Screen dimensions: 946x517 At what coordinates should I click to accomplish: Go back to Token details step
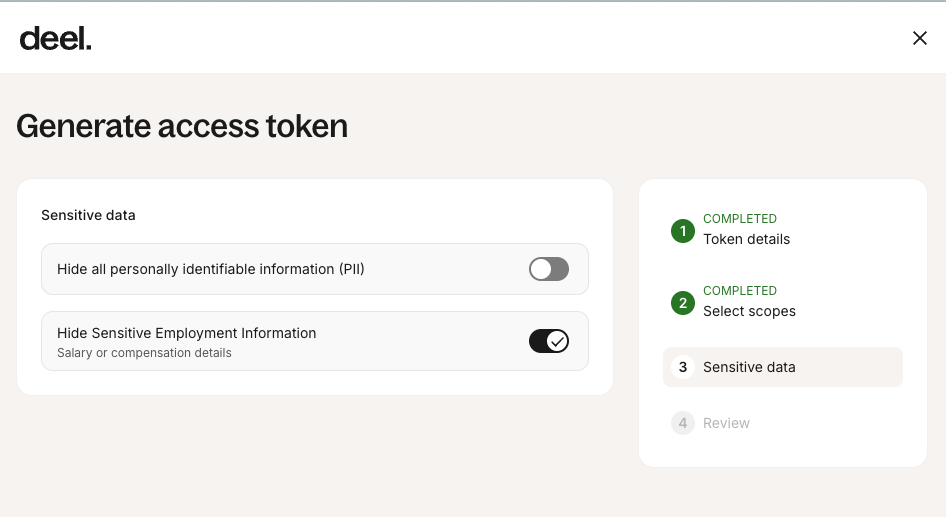pyautogui.click(x=746, y=239)
